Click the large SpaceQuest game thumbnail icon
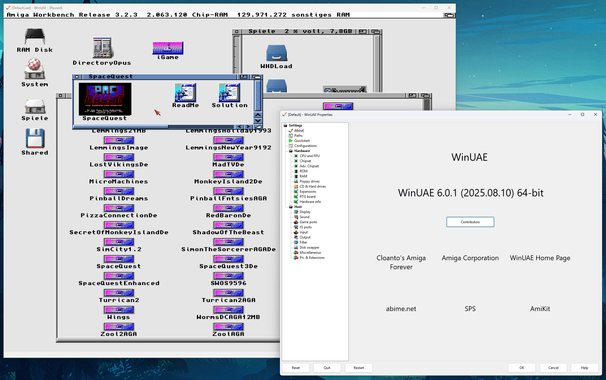This screenshot has height=380, width=606. coord(105,99)
